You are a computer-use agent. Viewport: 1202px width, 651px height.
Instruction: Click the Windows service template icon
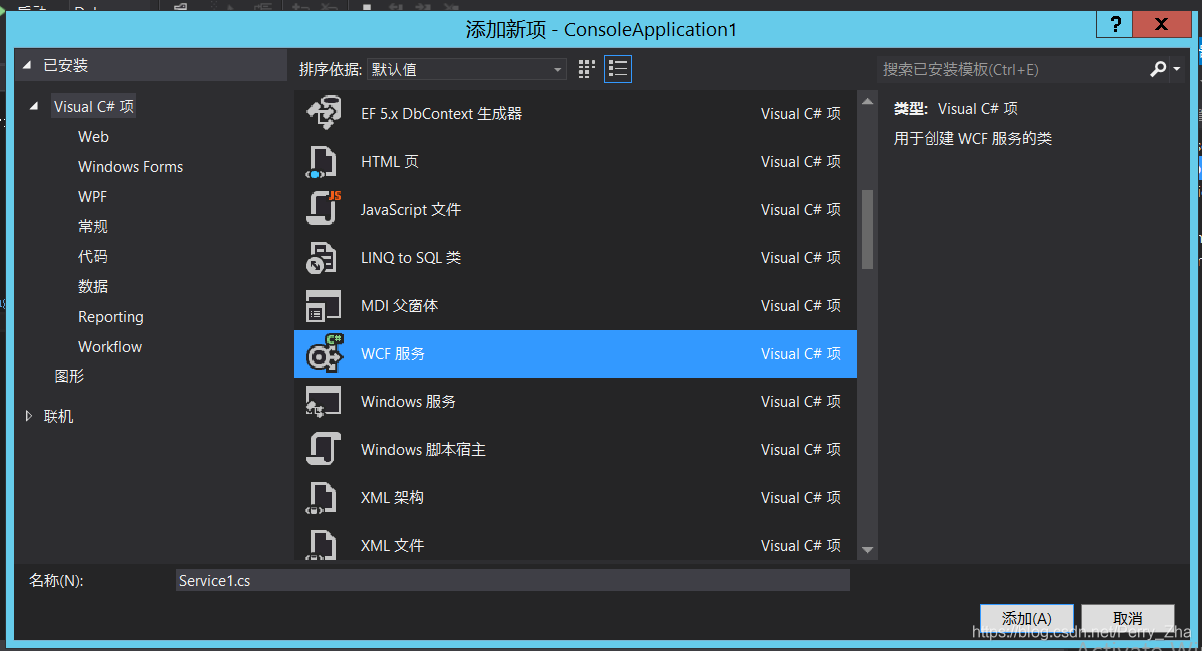323,401
